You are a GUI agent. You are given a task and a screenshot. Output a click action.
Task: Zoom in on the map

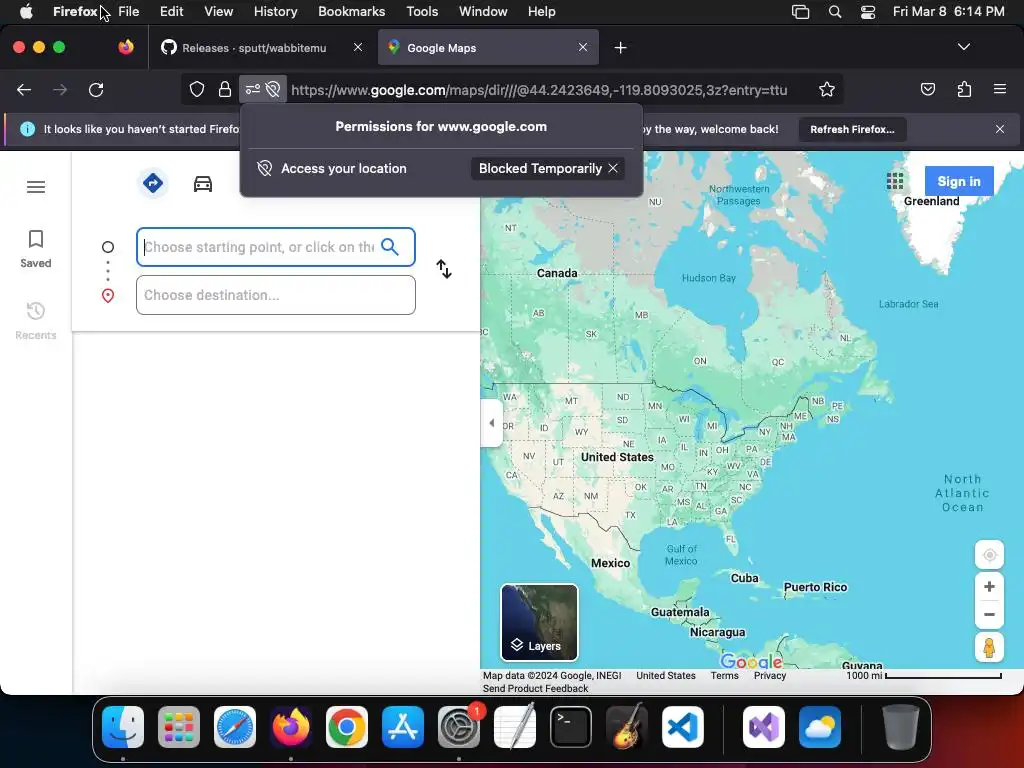989,586
